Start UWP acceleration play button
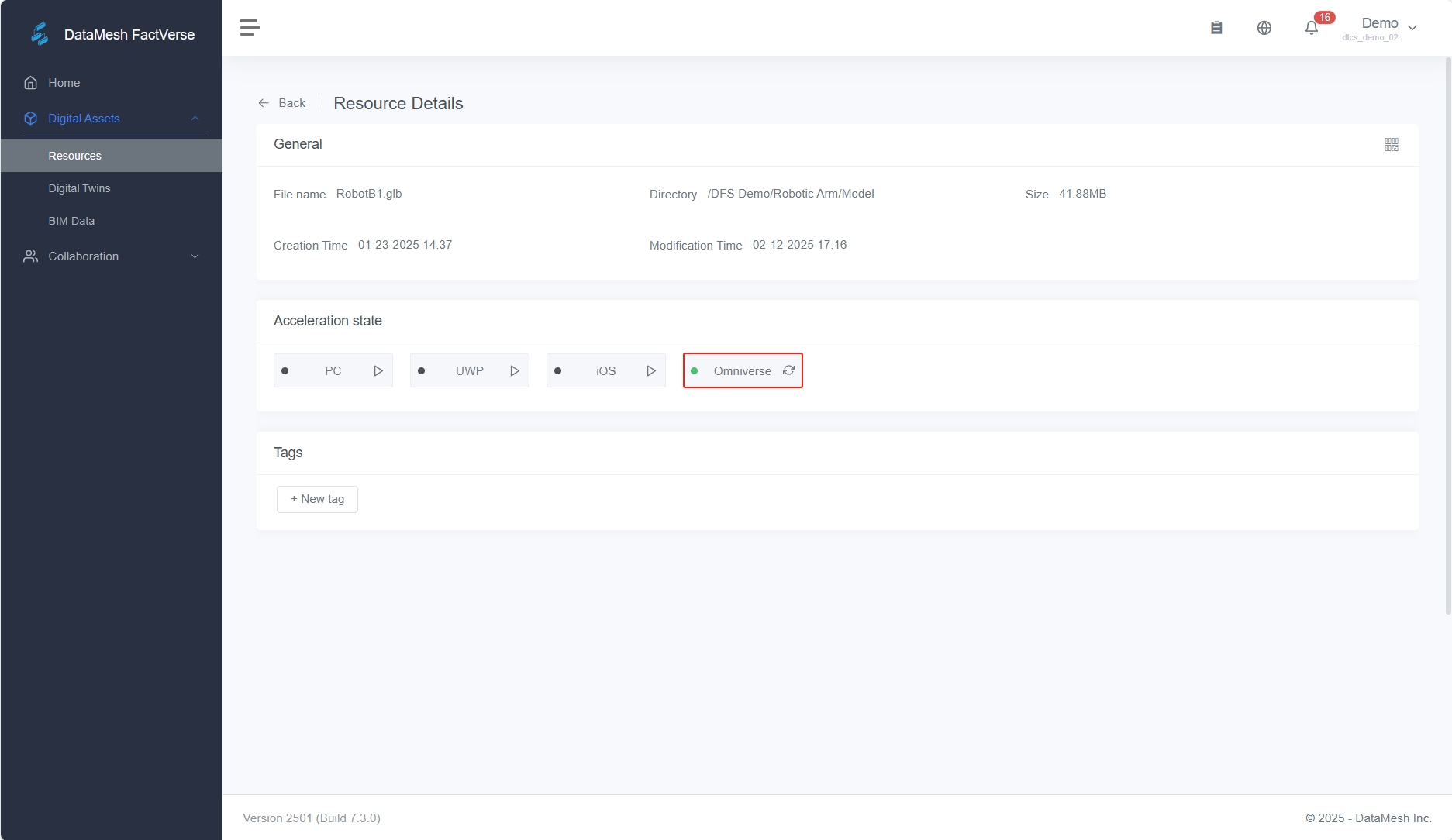This screenshot has height=840, width=1452. 515,371
